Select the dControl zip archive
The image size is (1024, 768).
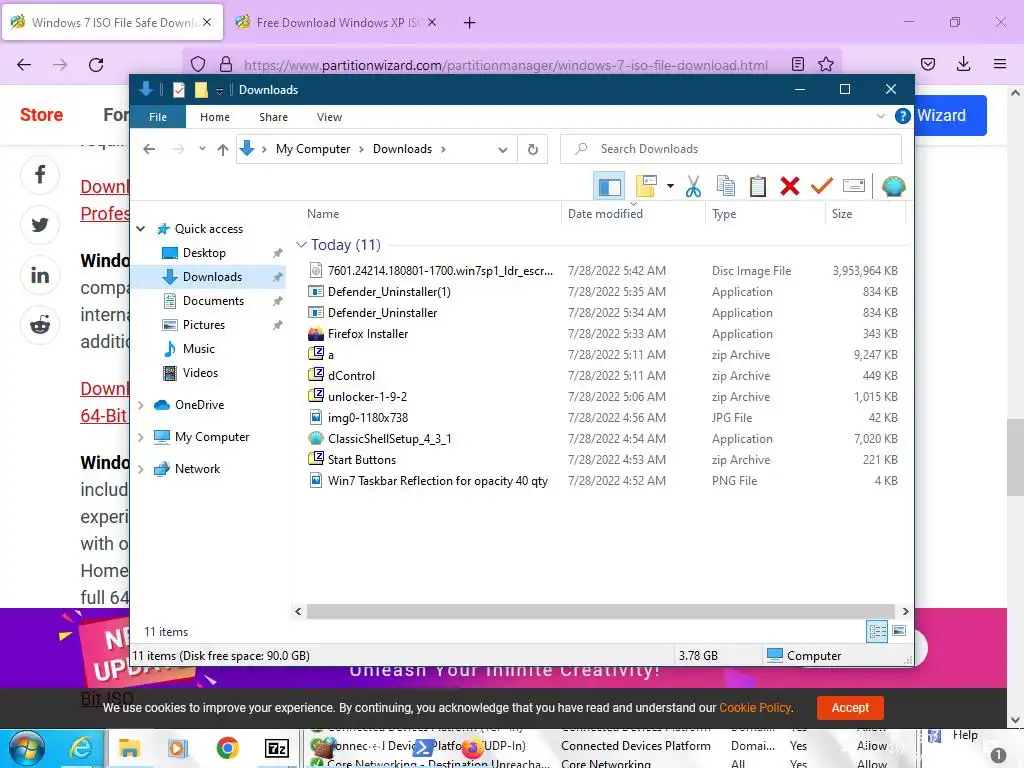click(351, 376)
